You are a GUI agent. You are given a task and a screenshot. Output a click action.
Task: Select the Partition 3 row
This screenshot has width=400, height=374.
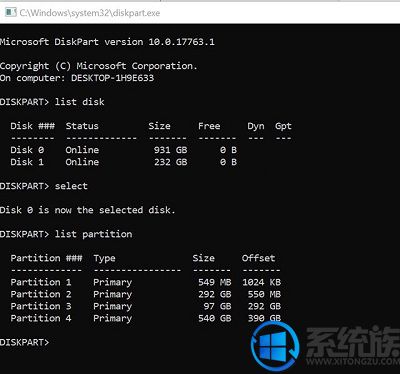click(x=146, y=306)
